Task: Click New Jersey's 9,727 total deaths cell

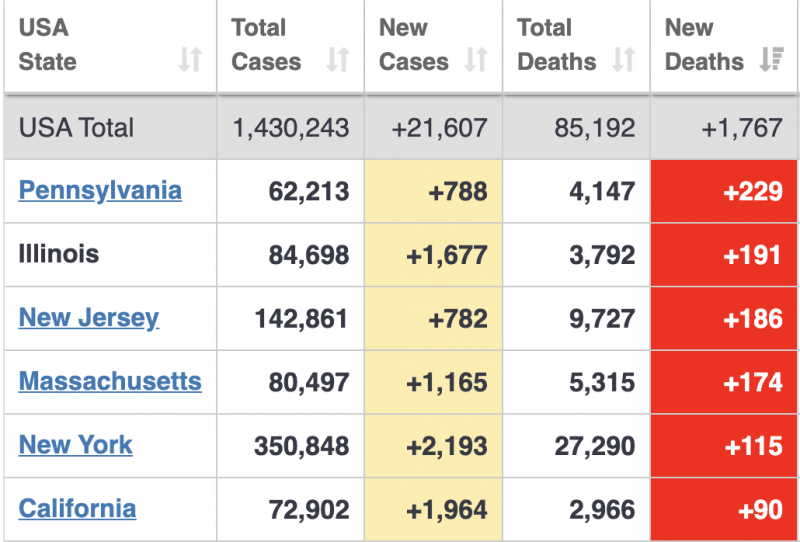Action: coord(576,318)
